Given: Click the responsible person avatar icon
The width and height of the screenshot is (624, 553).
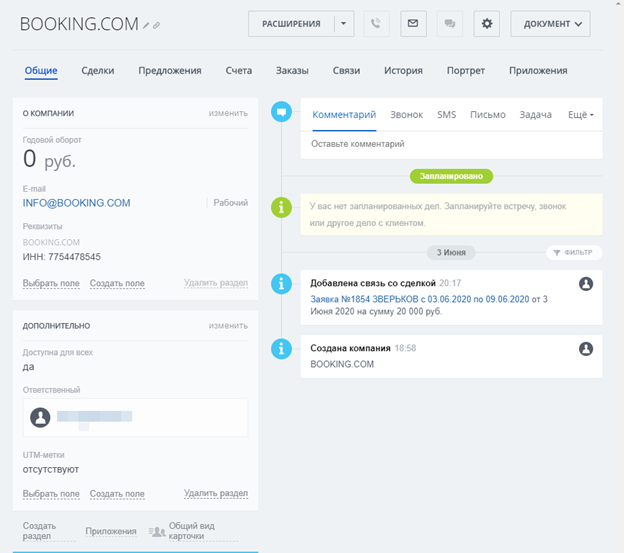Looking at the screenshot, I should tap(40, 417).
